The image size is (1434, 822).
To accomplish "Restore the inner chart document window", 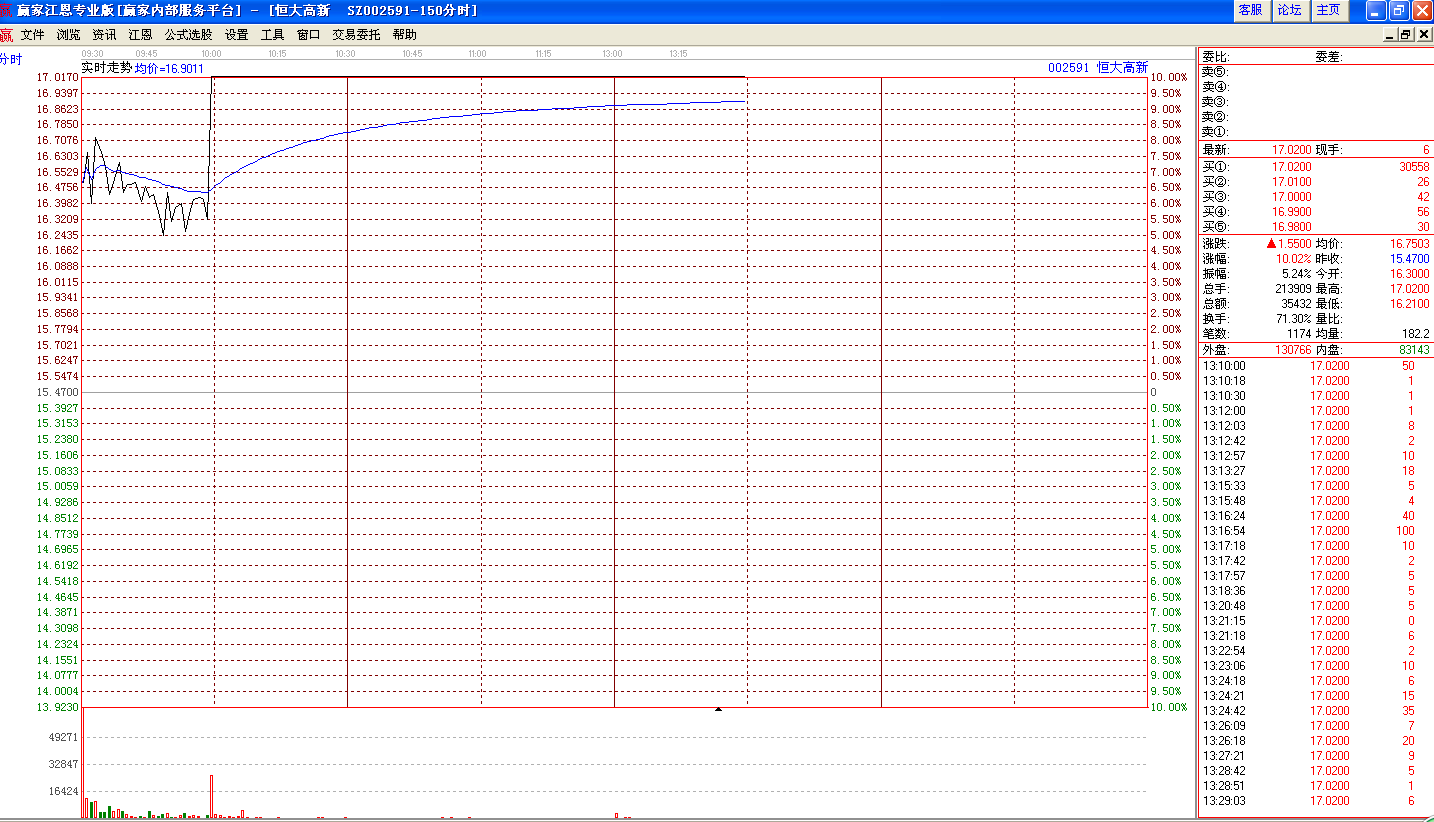I will pyautogui.click(x=1406, y=35).
